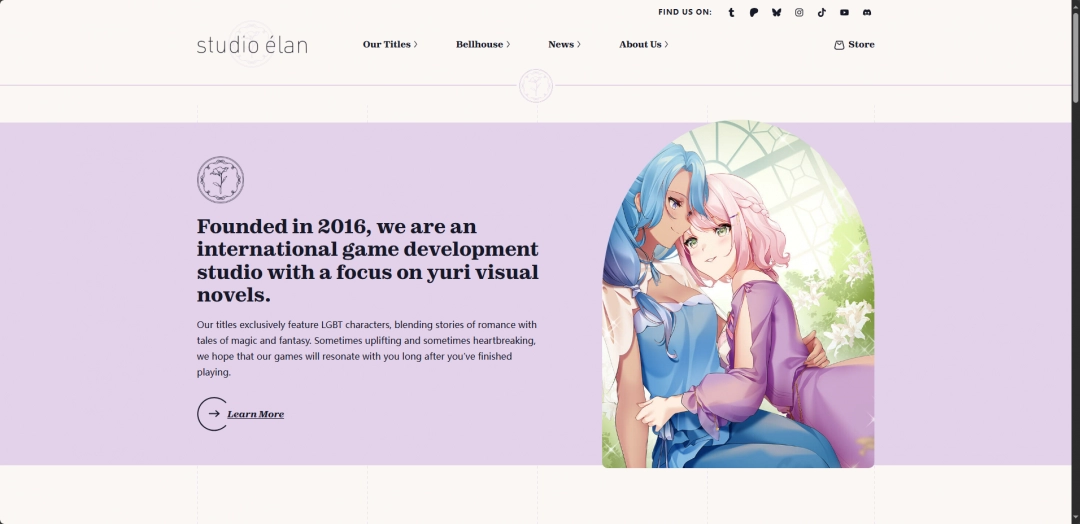Viewport: 1080px width, 524px height.
Task: Open the News dropdown menu
Action: click(x=563, y=45)
